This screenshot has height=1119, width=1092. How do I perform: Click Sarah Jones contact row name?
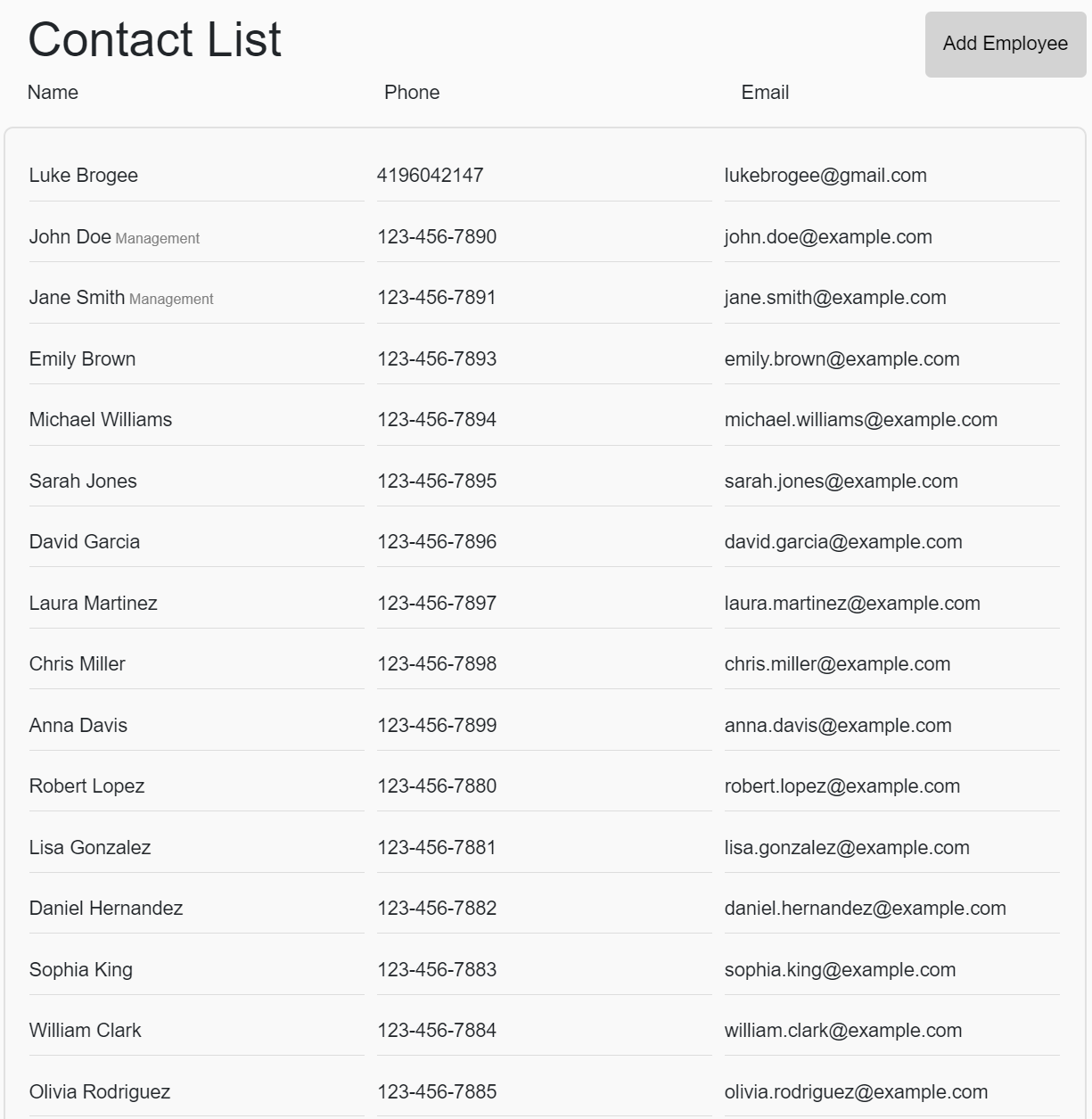[83, 481]
